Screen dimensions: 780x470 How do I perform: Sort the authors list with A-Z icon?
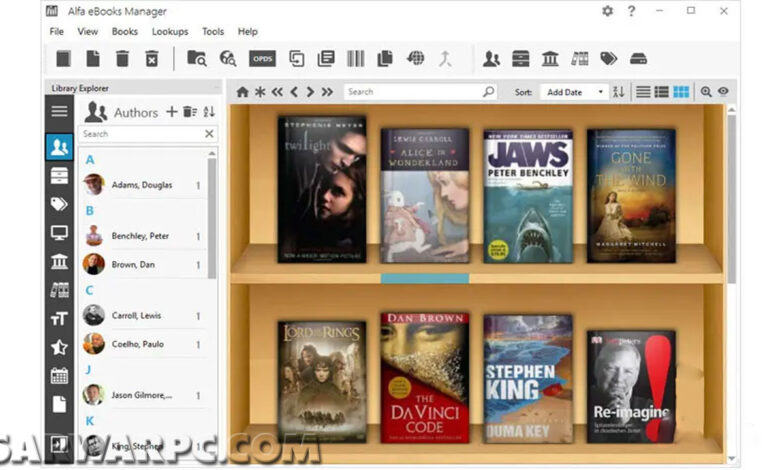pyautogui.click(x=209, y=112)
